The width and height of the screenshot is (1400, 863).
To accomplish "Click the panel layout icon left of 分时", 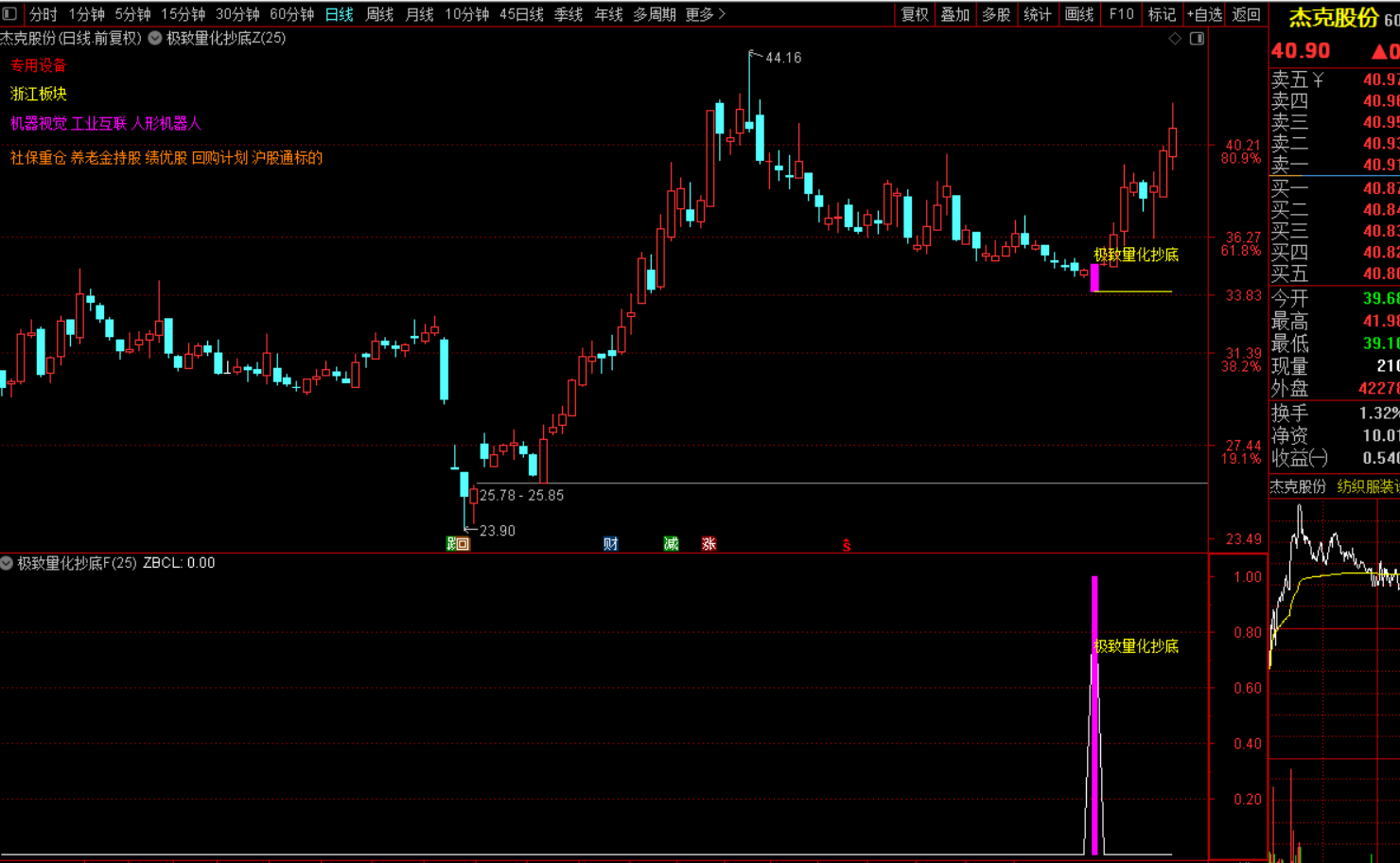I will (x=10, y=14).
